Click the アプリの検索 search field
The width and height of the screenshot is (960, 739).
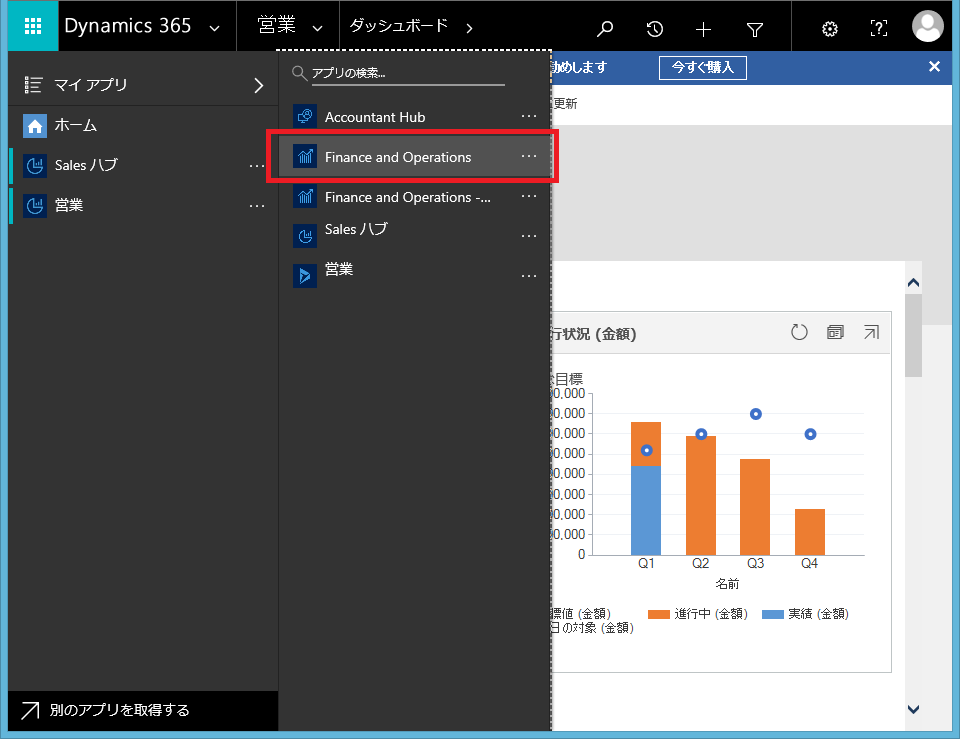click(408, 73)
